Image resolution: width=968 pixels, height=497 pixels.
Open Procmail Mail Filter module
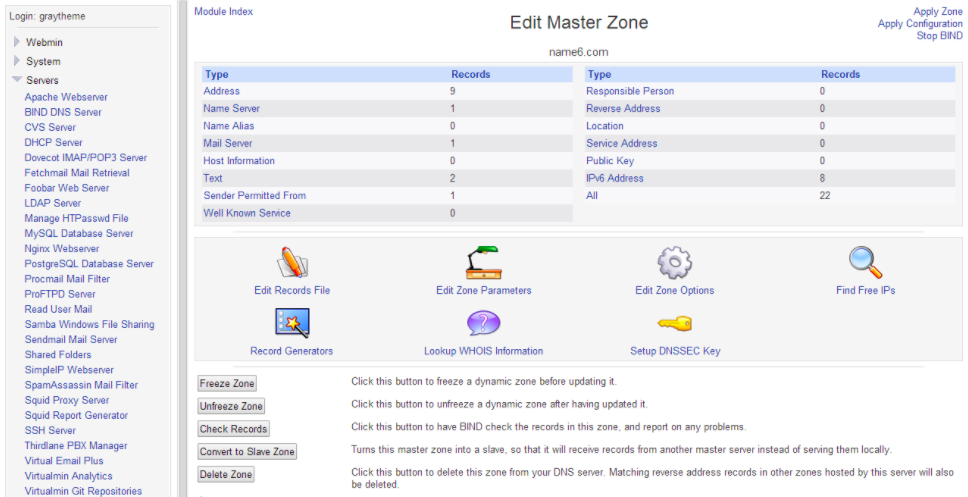(67, 278)
